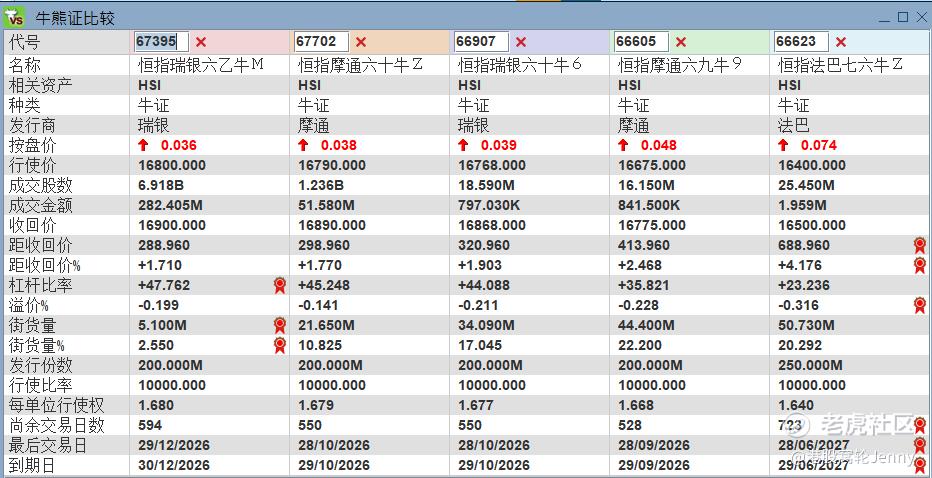Remove warrant 67395 with red X
Viewport: 932px width, 478px height.
201,42
